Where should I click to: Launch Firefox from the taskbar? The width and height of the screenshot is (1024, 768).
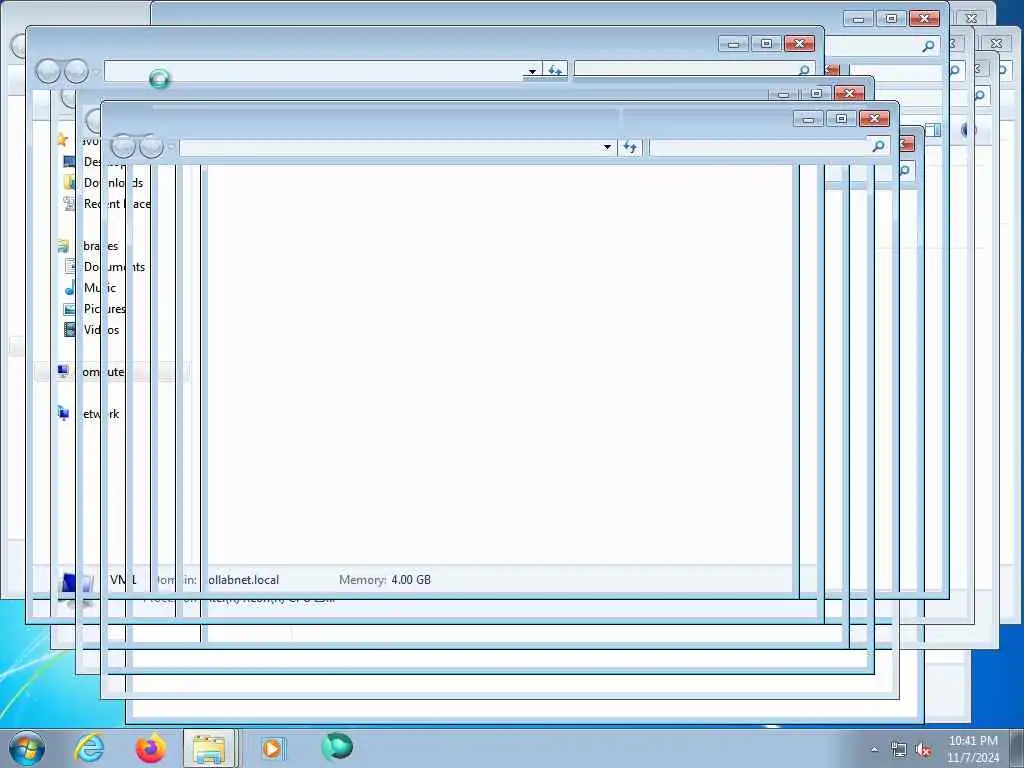pyautogui.click(x=150, y=748)
